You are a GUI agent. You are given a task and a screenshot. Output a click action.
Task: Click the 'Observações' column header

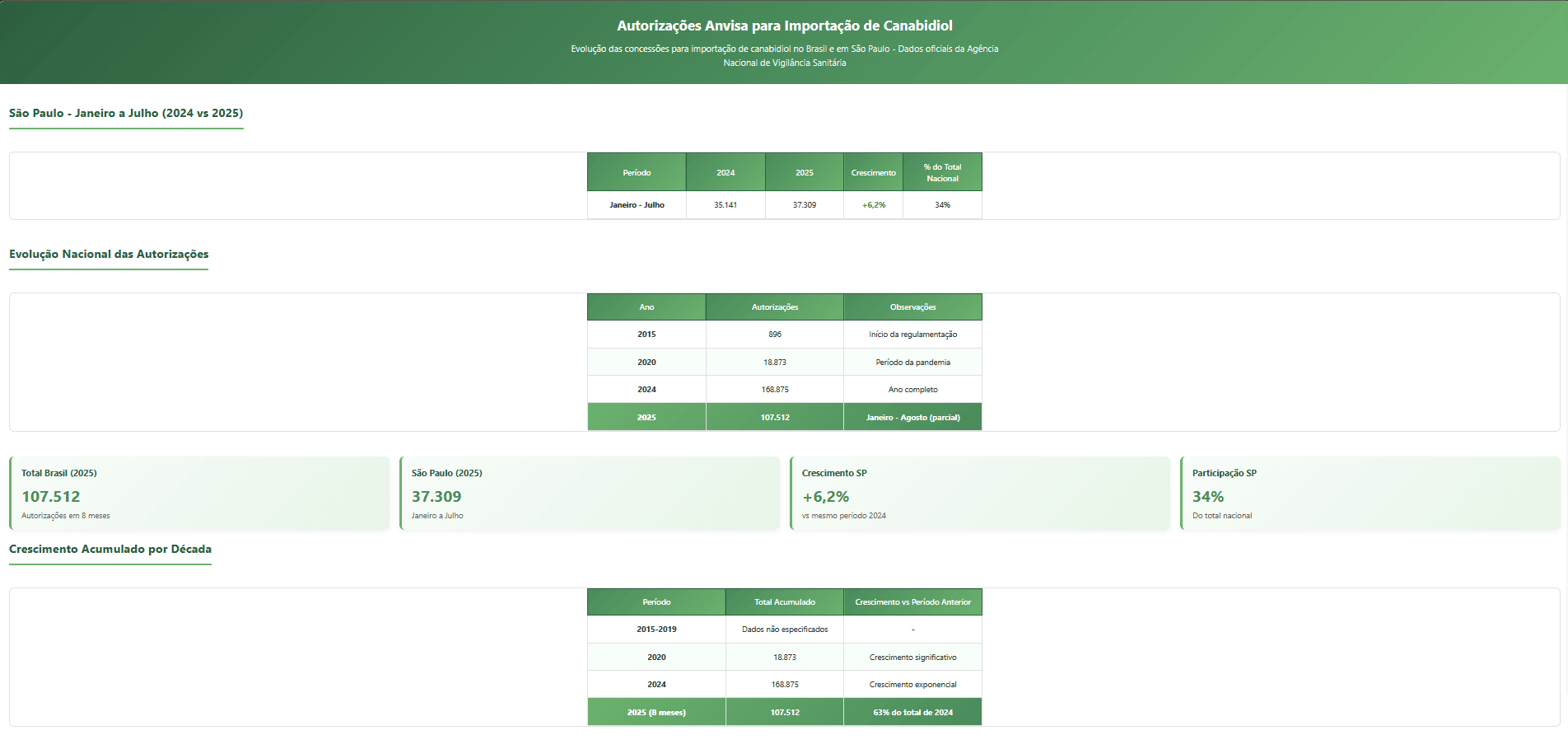pos(912,307)
